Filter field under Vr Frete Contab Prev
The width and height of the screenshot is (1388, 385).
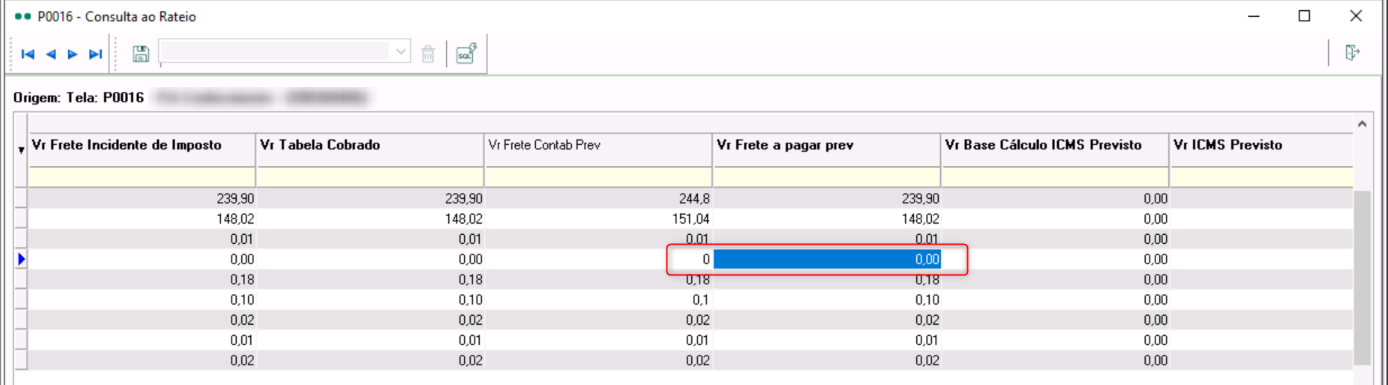click(598, 177)
